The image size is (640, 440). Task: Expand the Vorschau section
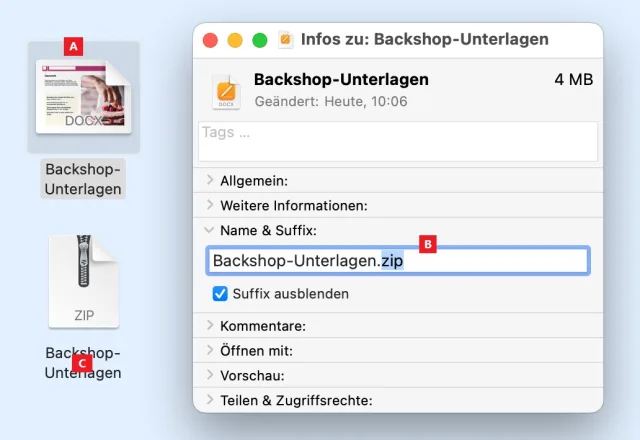coord(210,374)
